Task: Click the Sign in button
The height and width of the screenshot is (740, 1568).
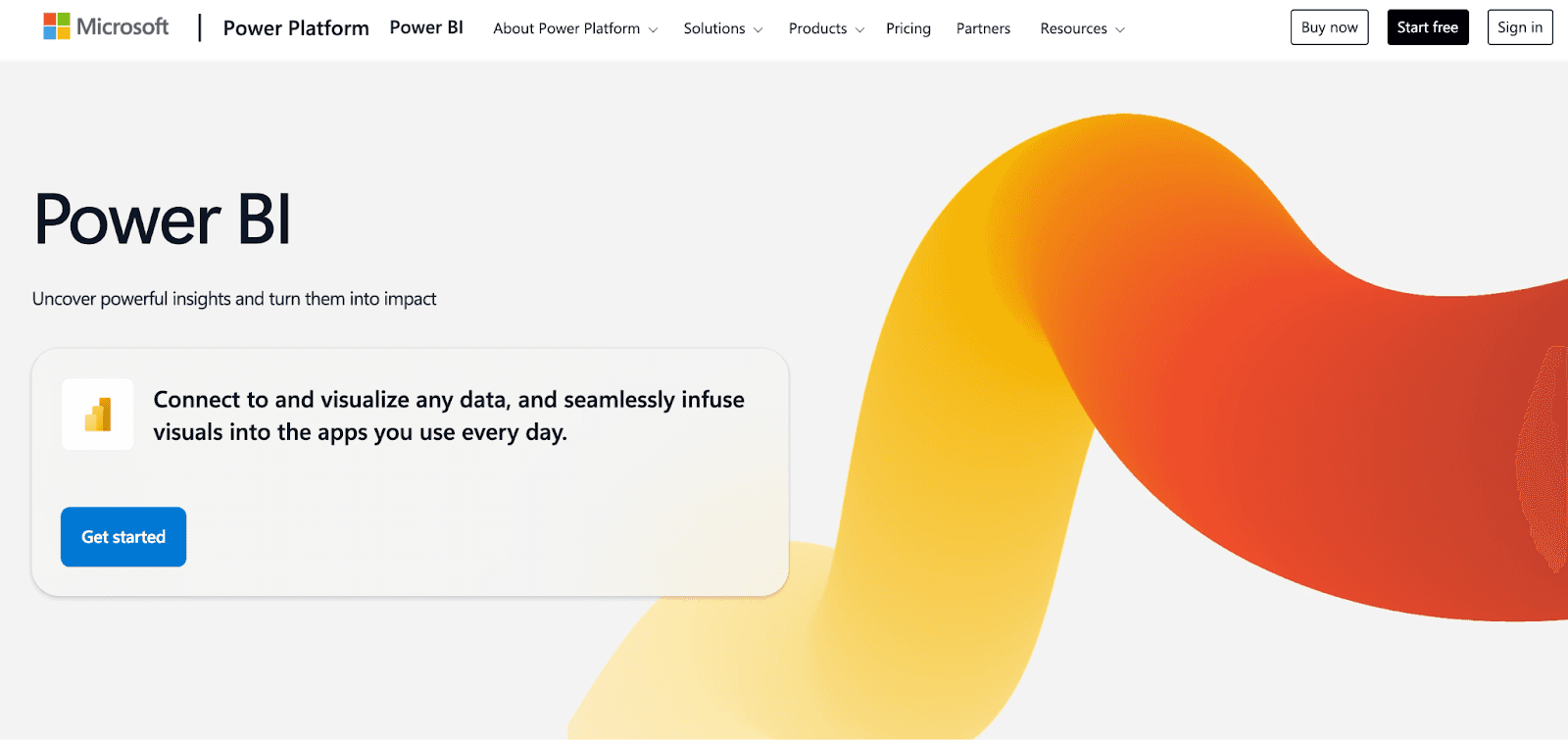Action: [1520, 27]
